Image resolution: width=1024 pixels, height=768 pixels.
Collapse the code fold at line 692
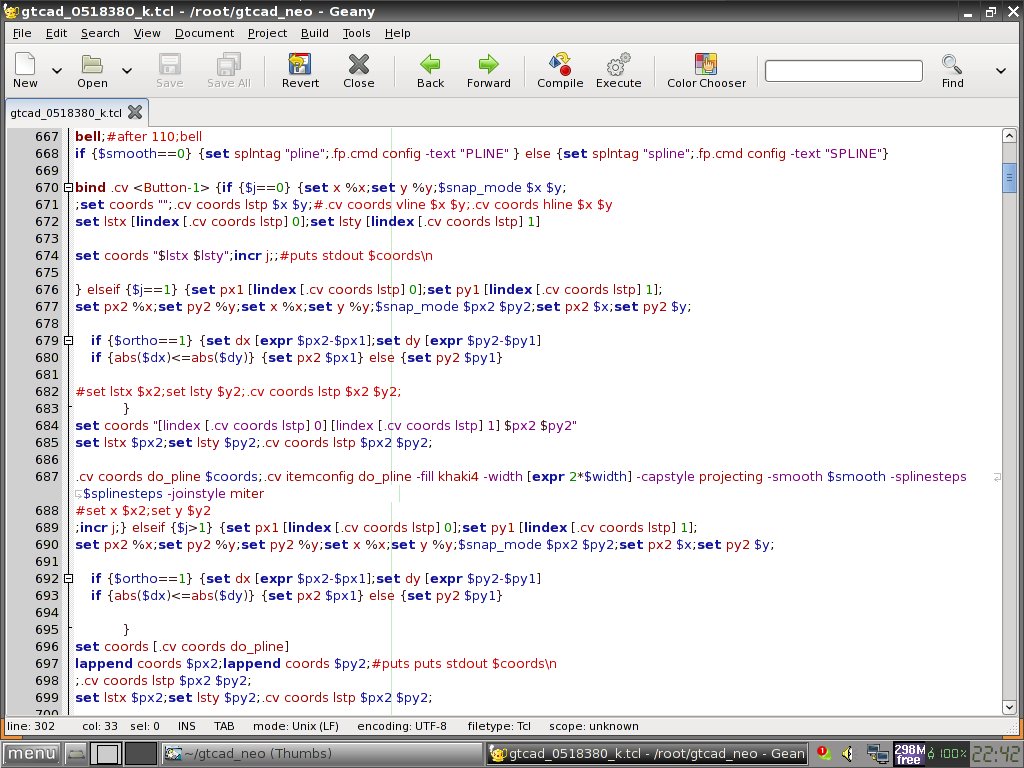(68, 578)
